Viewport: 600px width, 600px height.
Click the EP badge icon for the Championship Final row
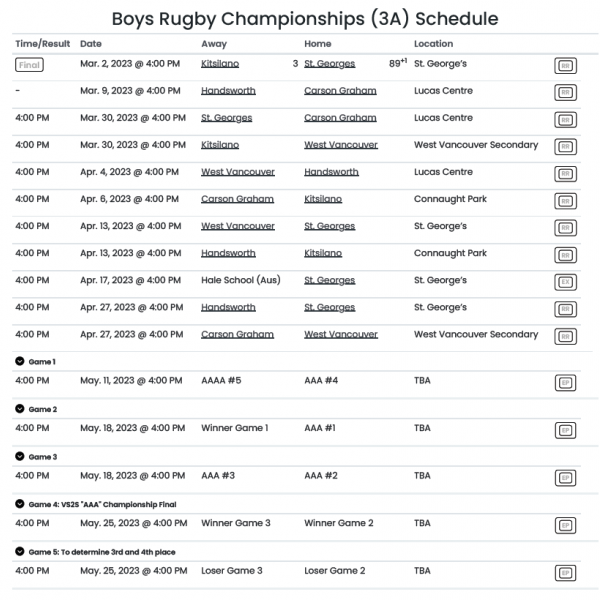(565, 525)
